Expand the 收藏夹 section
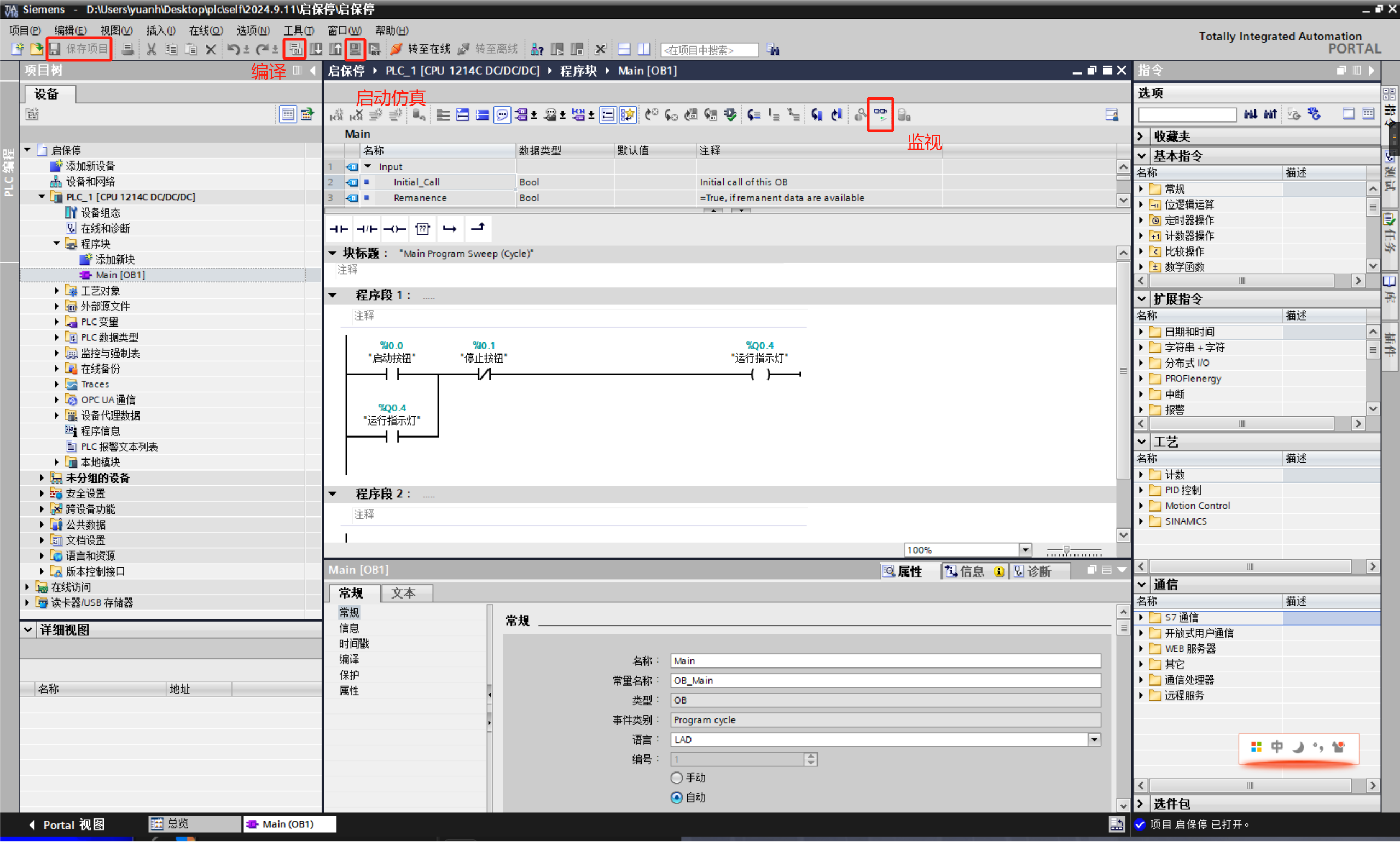Viewport: 1400px width, 842px height. coord(1141,136)
